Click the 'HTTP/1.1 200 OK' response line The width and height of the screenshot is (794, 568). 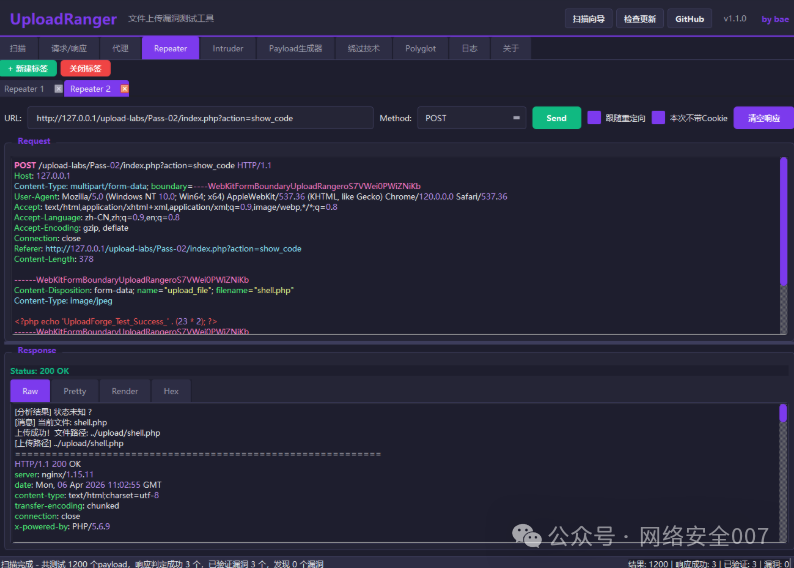pyautogui.click(x=48, y=464)
